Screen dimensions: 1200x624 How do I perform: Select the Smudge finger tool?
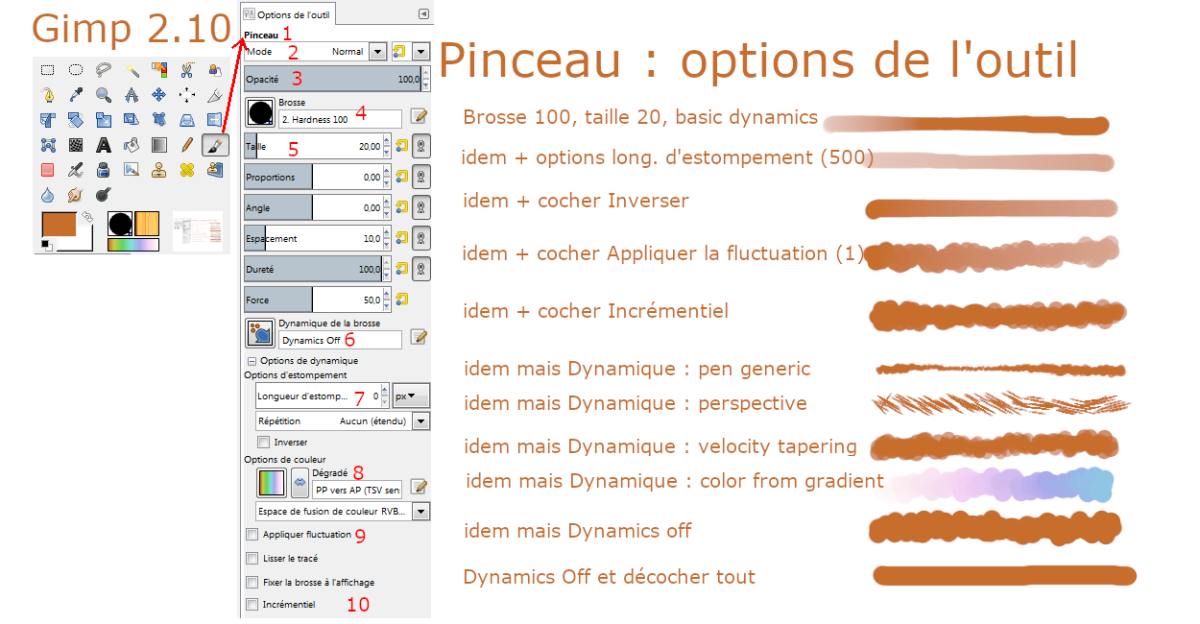[x=75, y=195]
